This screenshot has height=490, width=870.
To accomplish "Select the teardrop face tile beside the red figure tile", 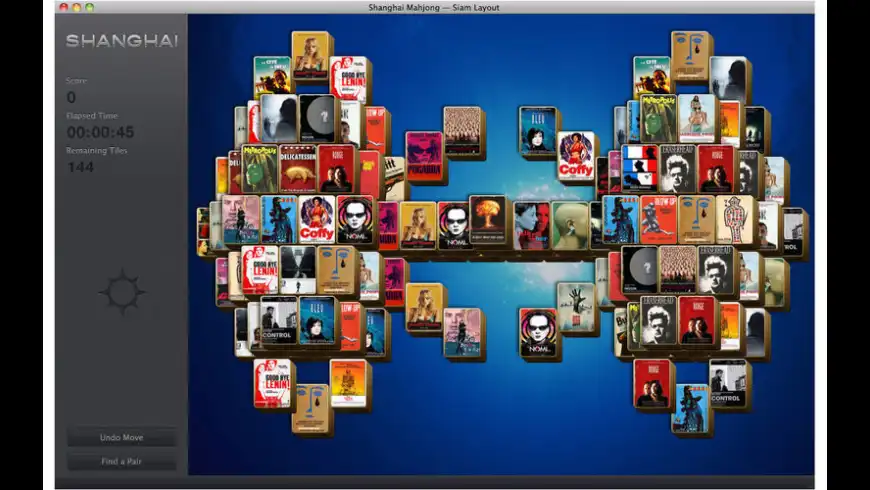I will [x=696, y=220].
